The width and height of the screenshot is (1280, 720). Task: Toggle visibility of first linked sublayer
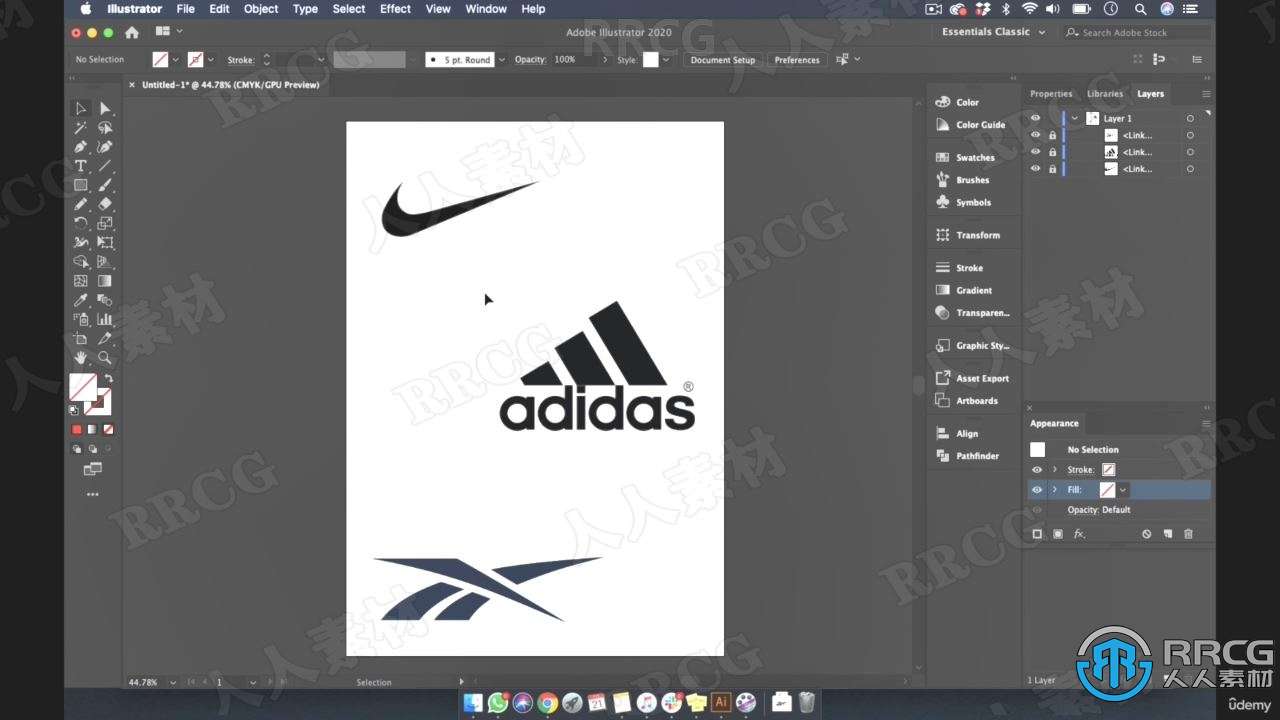point(1036,135)
